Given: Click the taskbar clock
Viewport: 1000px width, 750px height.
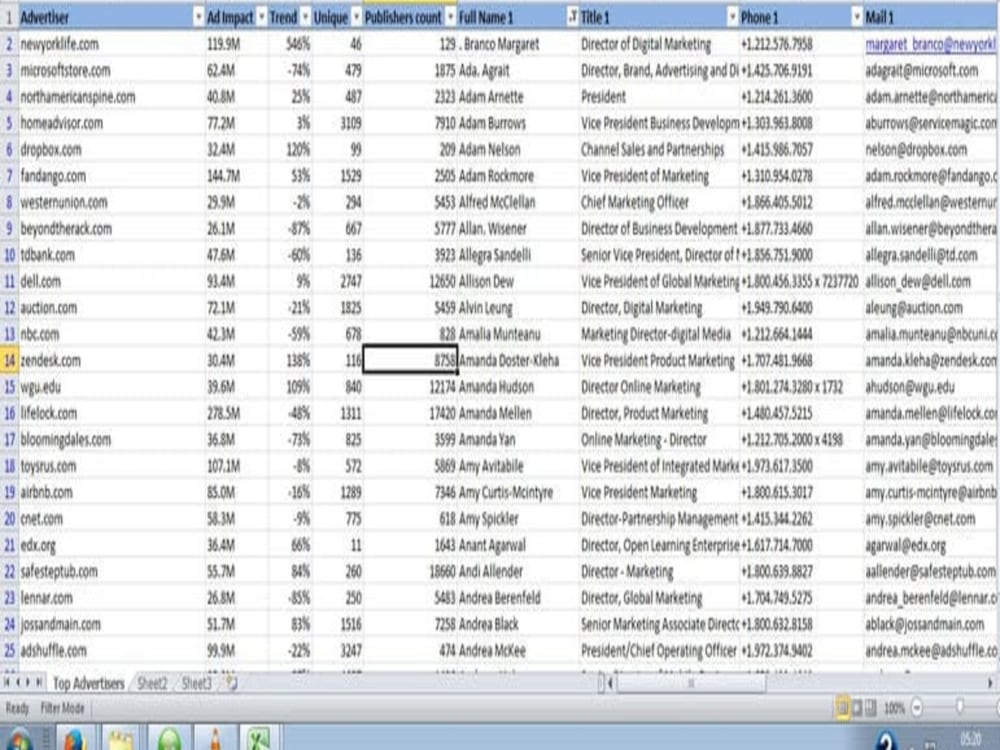Looking at the screenshot, I should pos(971,740).
